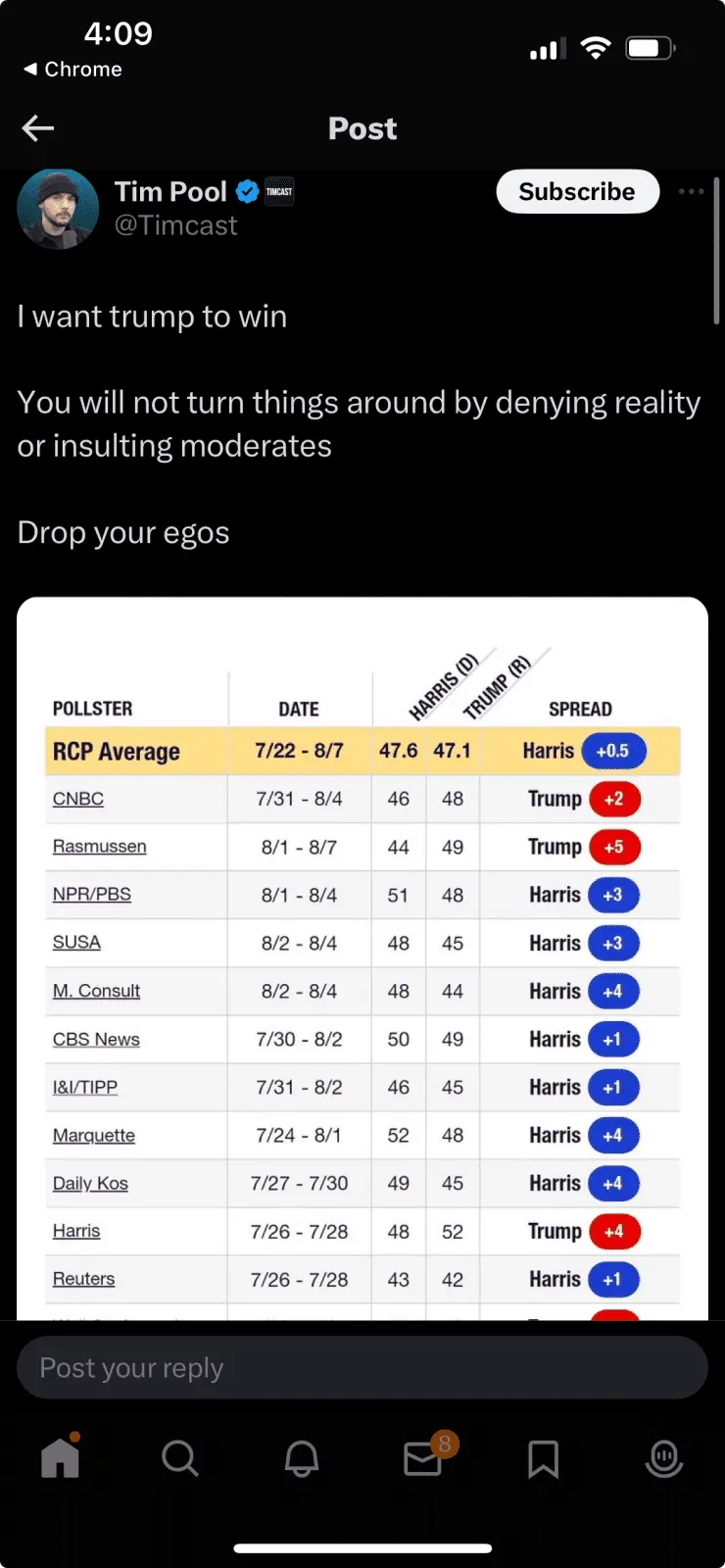Tap the blue verified badge

(x=248, y=191)
